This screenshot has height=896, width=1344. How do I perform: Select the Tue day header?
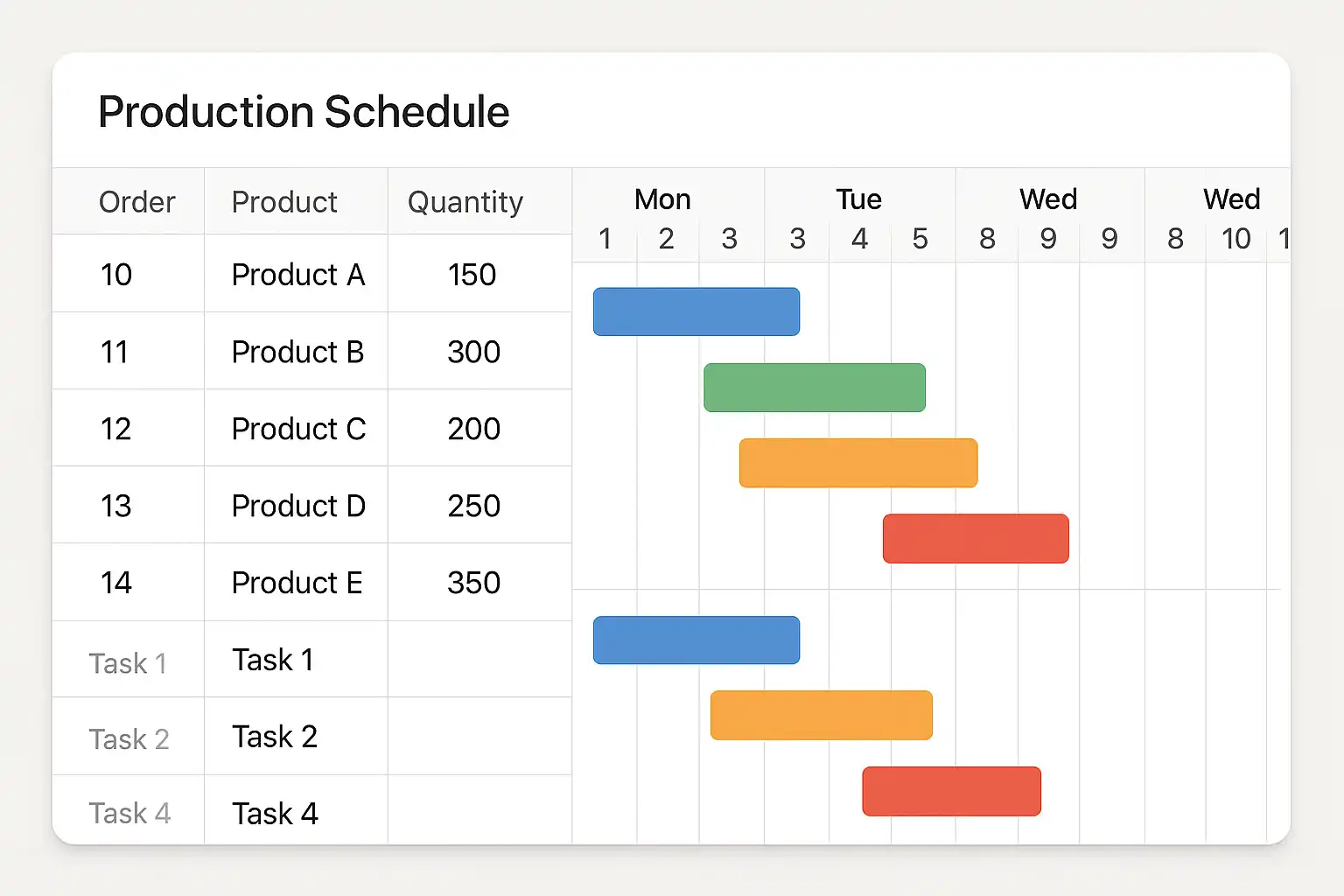(858, 199)
